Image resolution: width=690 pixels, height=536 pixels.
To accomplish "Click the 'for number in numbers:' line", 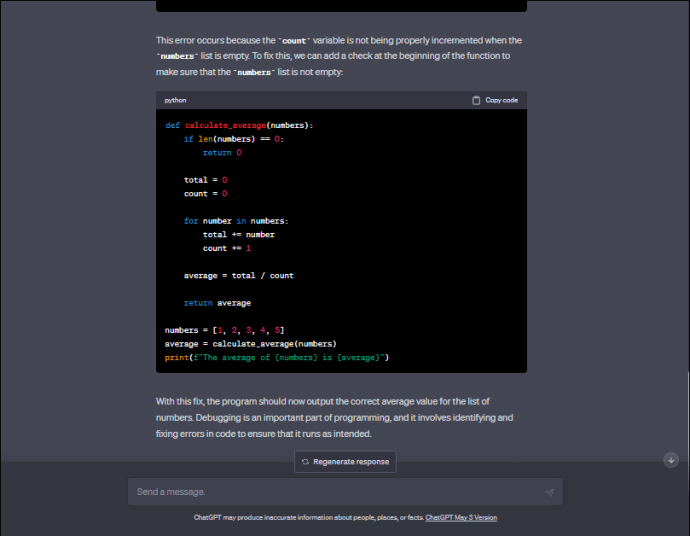I will click(x=236, y=221).
